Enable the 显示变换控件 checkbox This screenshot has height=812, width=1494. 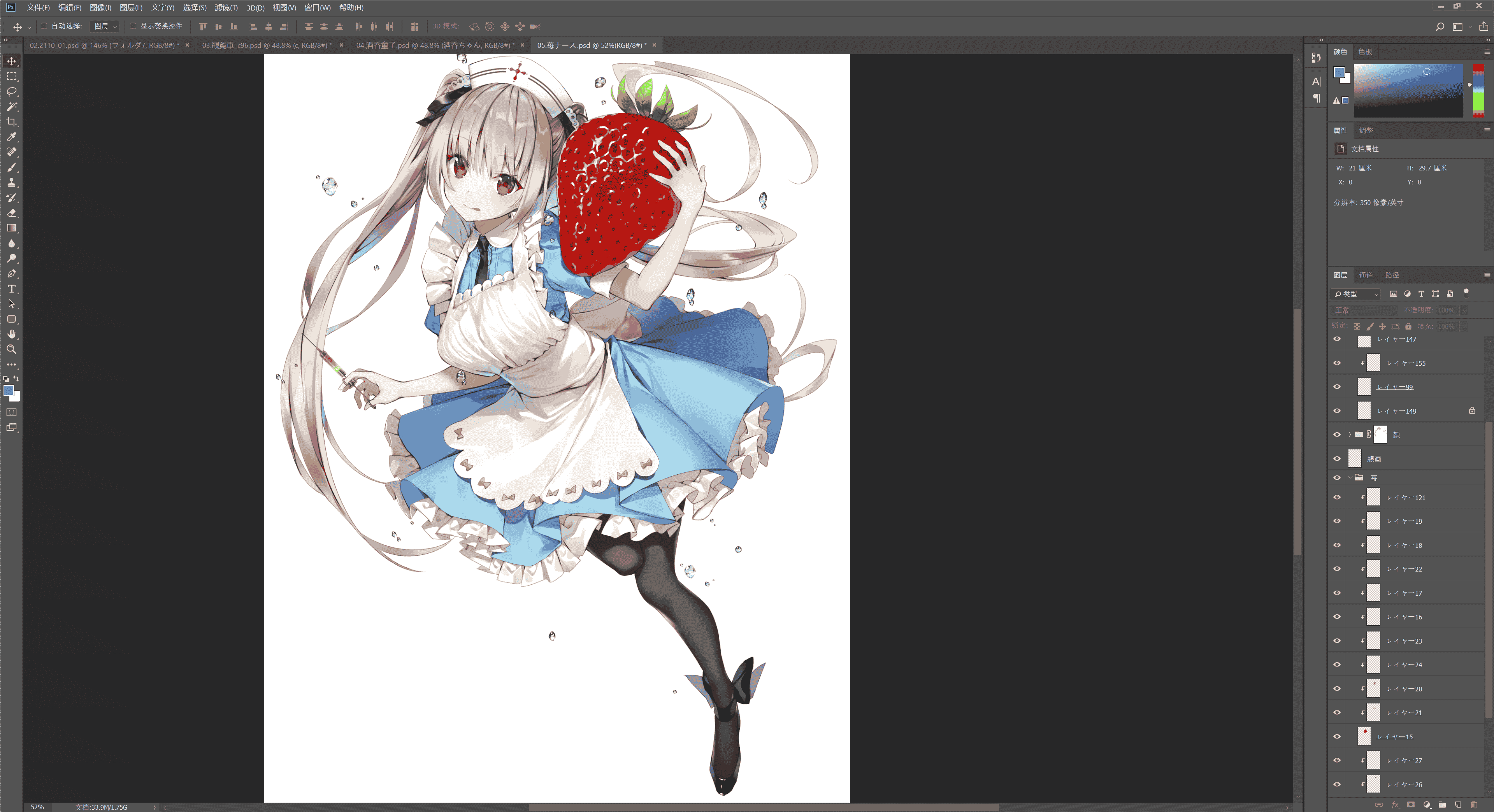(133, 26)
